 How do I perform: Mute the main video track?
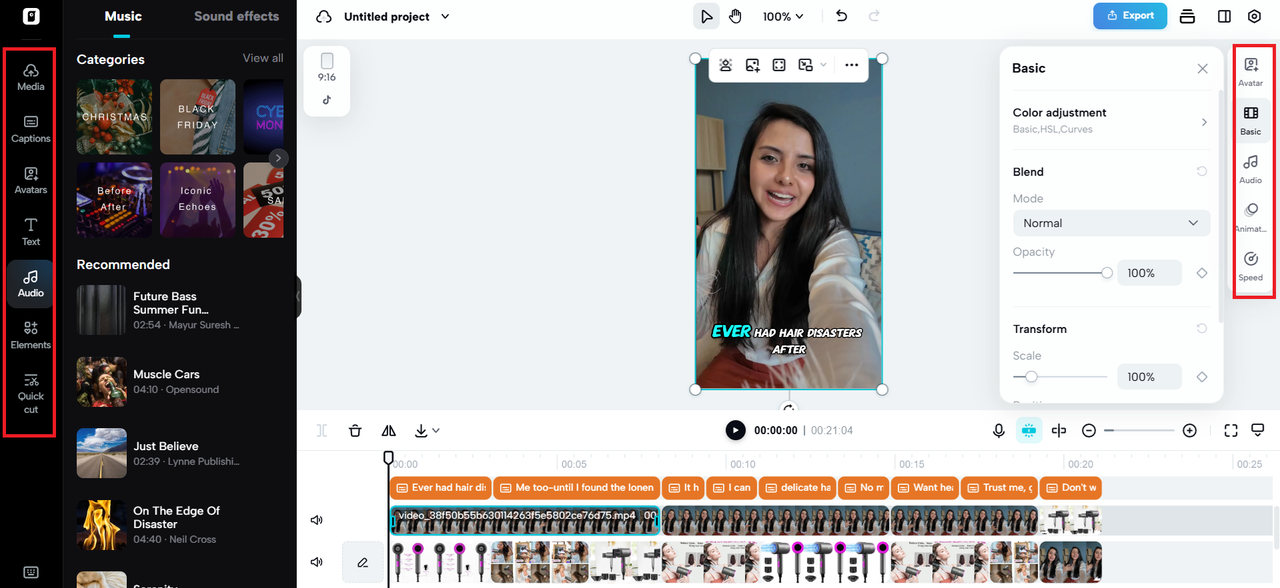(317, 520)
